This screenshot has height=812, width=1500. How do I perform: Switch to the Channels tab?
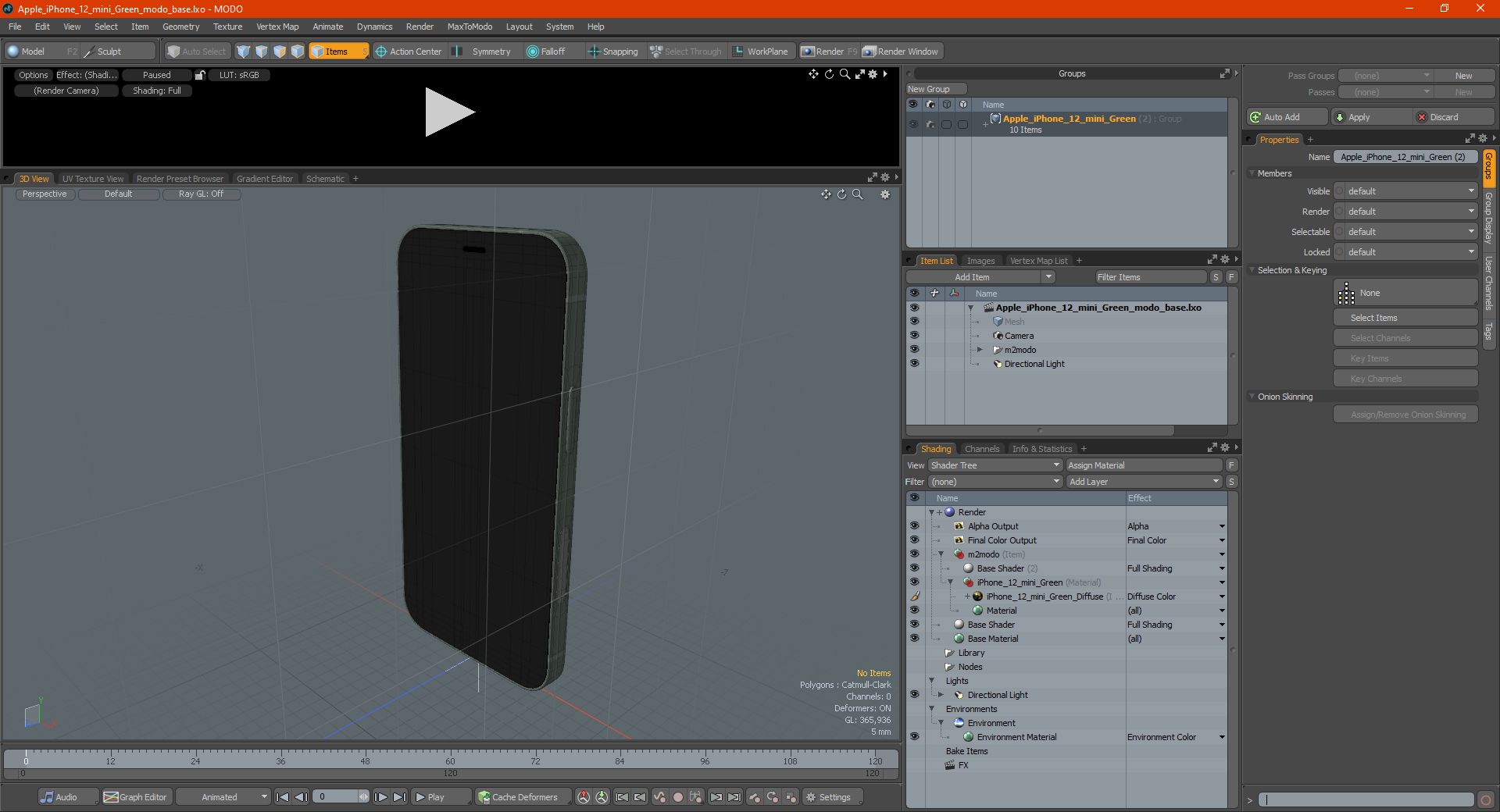pos(982,449)
